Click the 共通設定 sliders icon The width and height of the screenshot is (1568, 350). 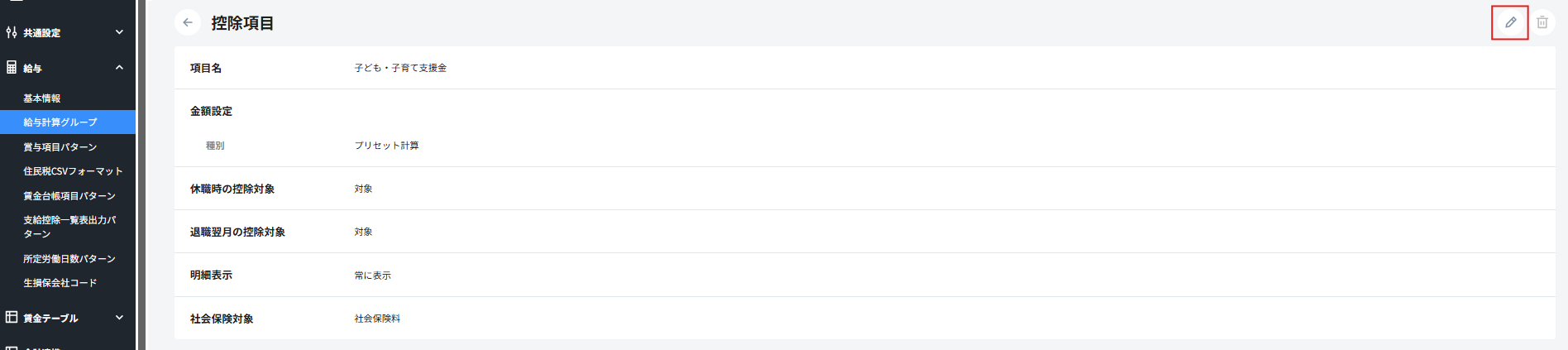tap(12, 32)
